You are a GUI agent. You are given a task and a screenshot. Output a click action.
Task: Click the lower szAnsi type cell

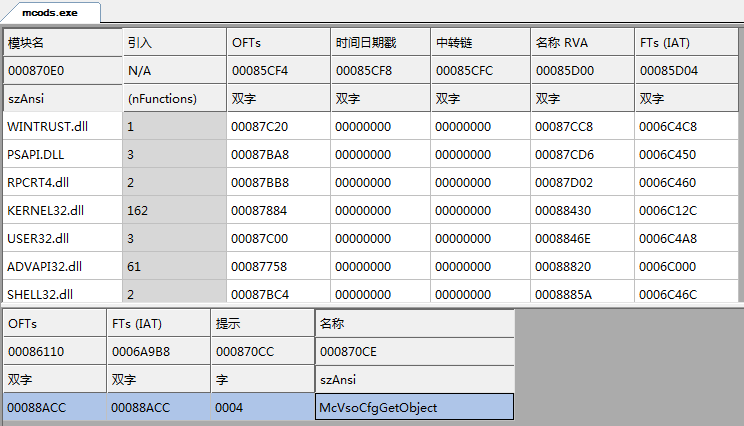(415, 380)
